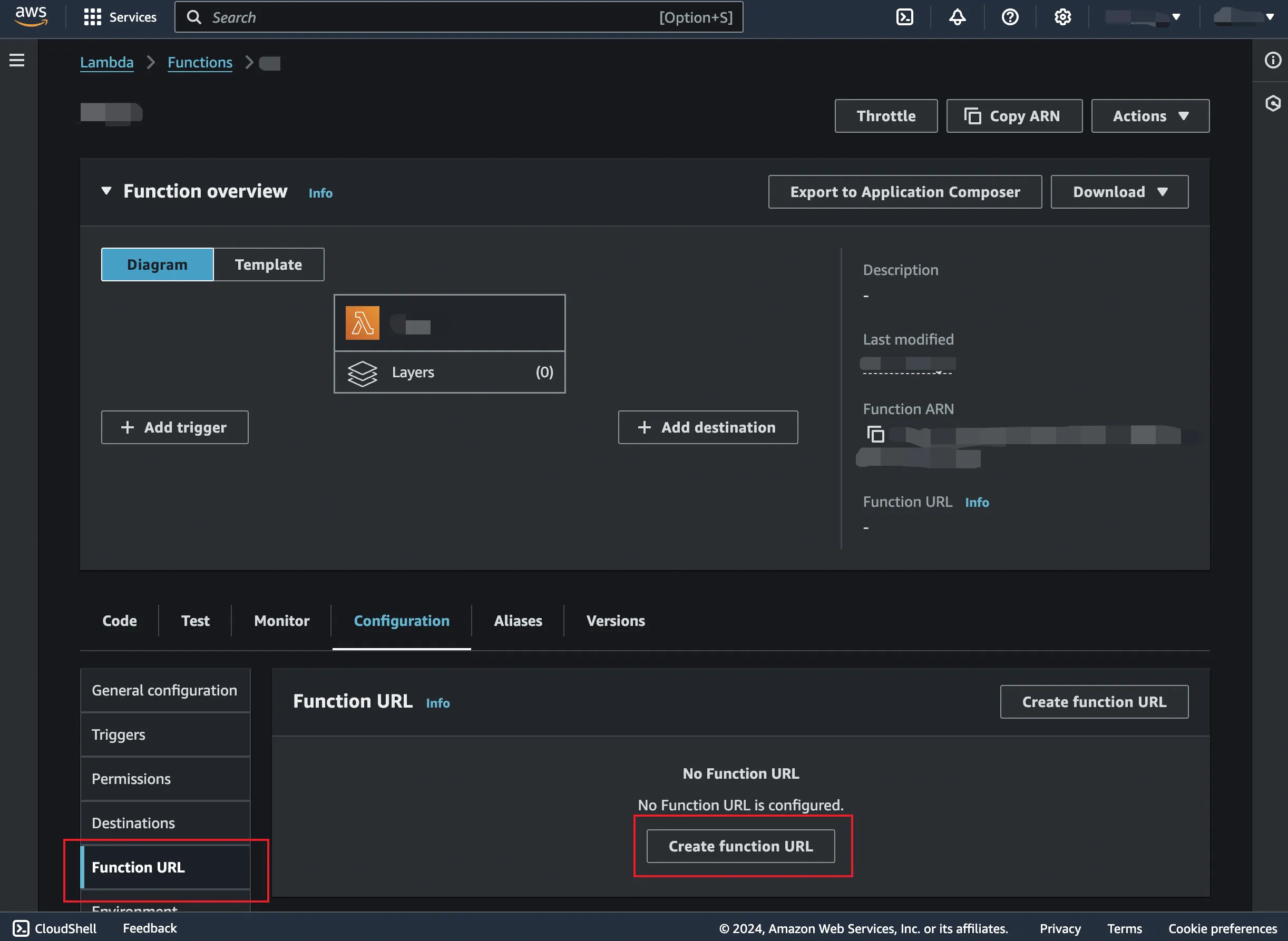Viewport: 1288px width, 941px height.
Task: Open the info panel icon at right edge
Action: pyautogui.click(x=1273, y=61)
